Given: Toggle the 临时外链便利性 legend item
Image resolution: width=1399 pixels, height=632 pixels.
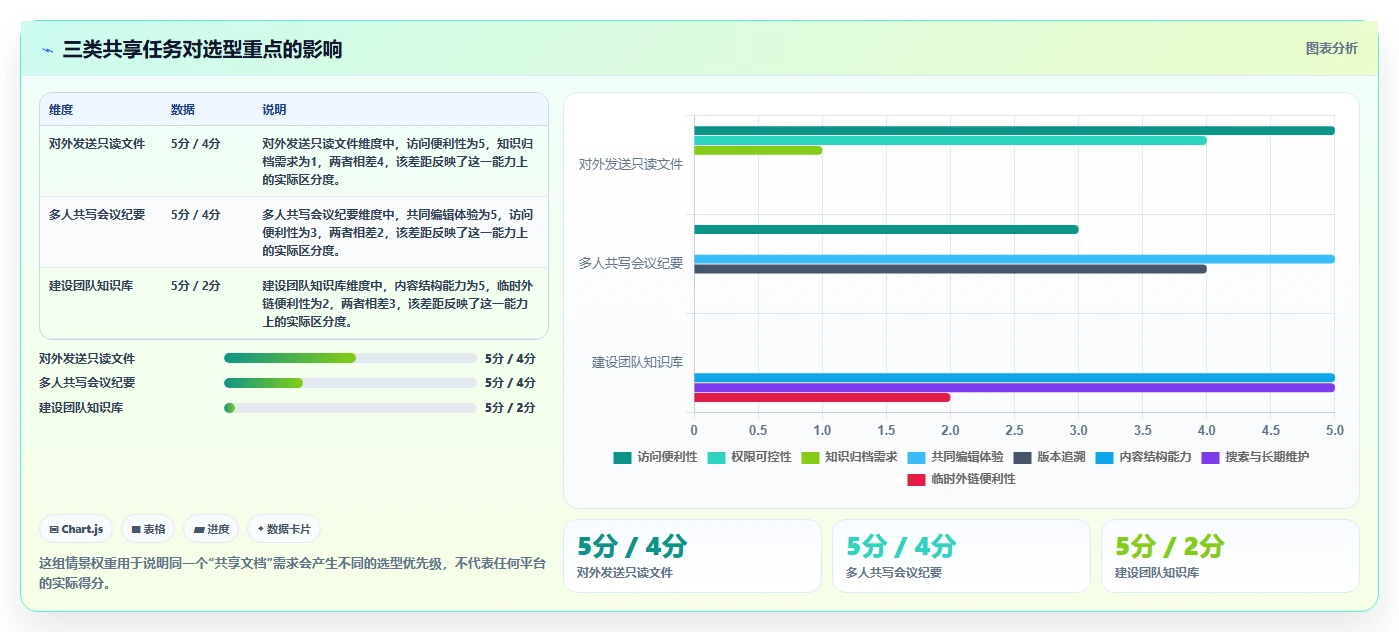Looking at the screenshot, I should click(961, 479).
